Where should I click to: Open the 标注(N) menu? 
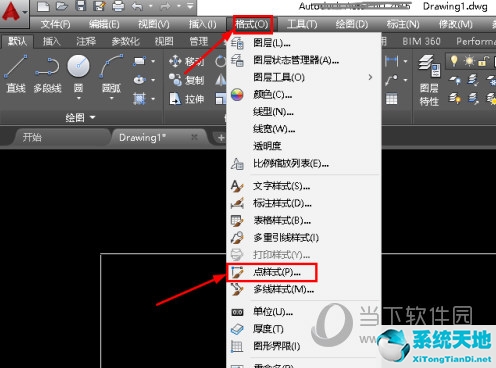(403, 24)
